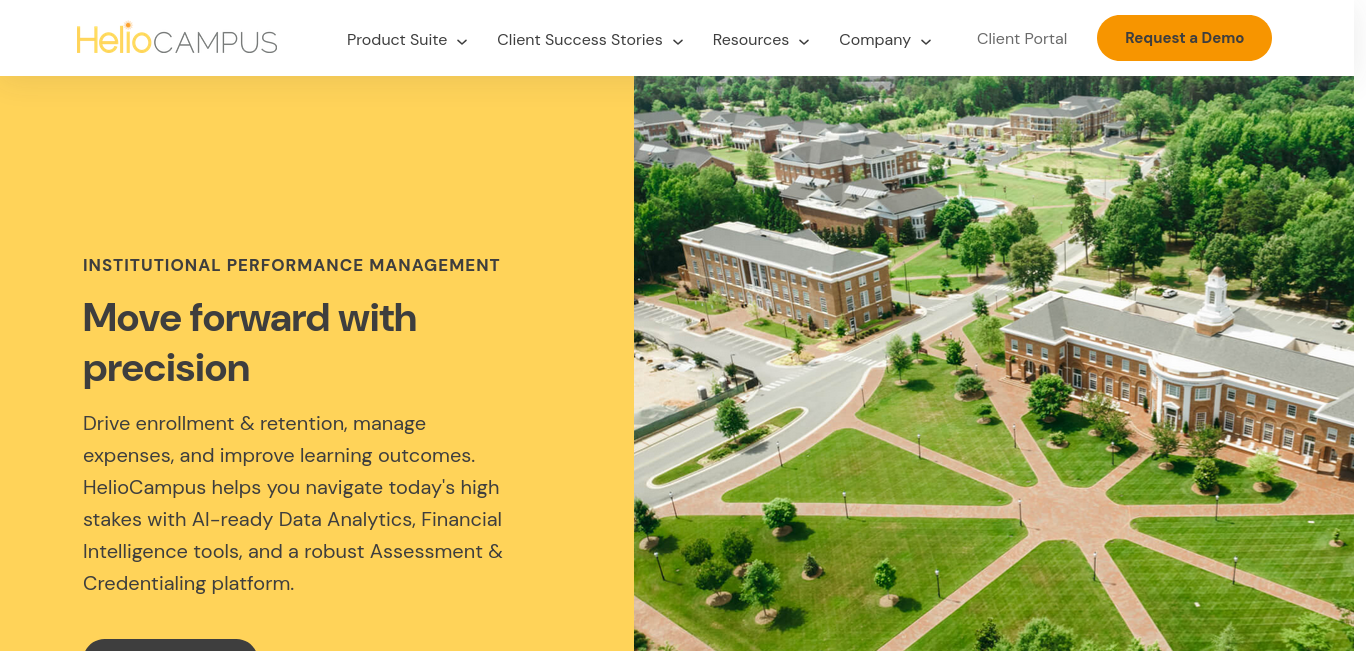The width and height of the screenshot is (1366, 651).
Task: Expand the Product Suite chevron arrow
Action: coord(462,41)
